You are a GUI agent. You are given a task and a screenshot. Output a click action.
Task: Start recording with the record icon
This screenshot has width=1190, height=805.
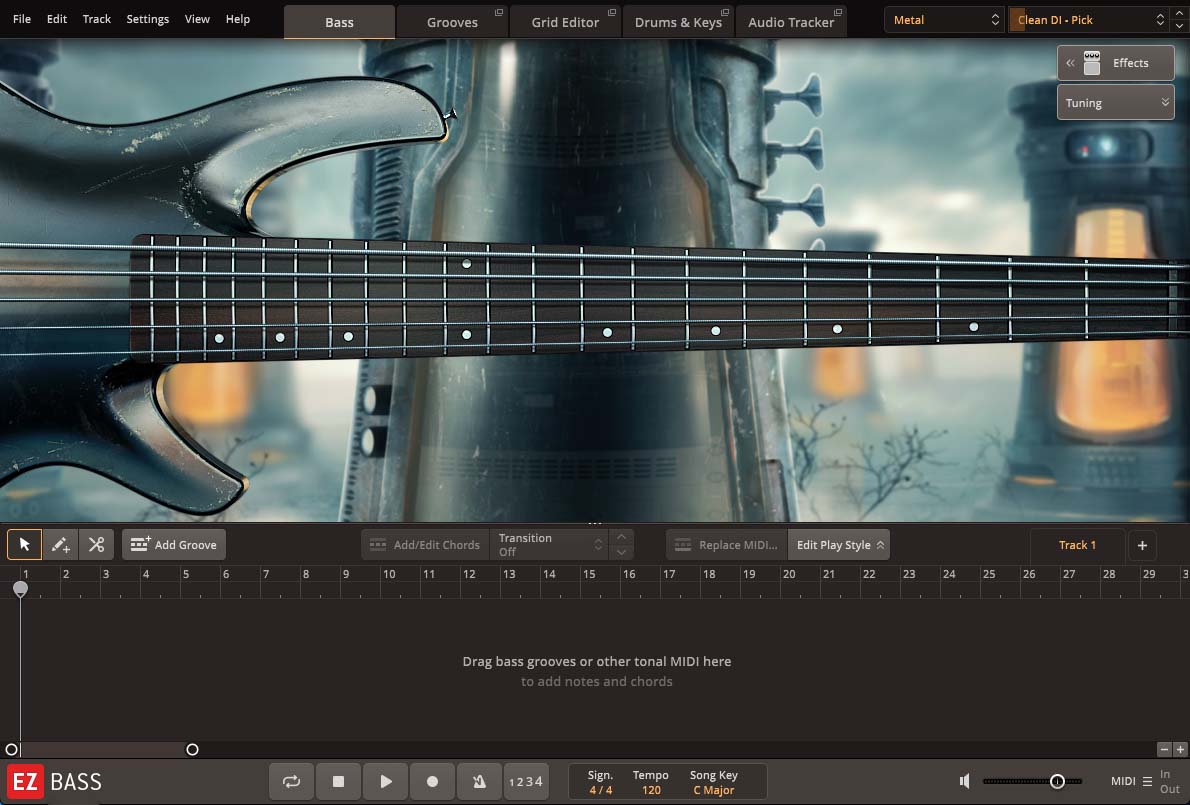pyautogui.click(x=432, y=781)
